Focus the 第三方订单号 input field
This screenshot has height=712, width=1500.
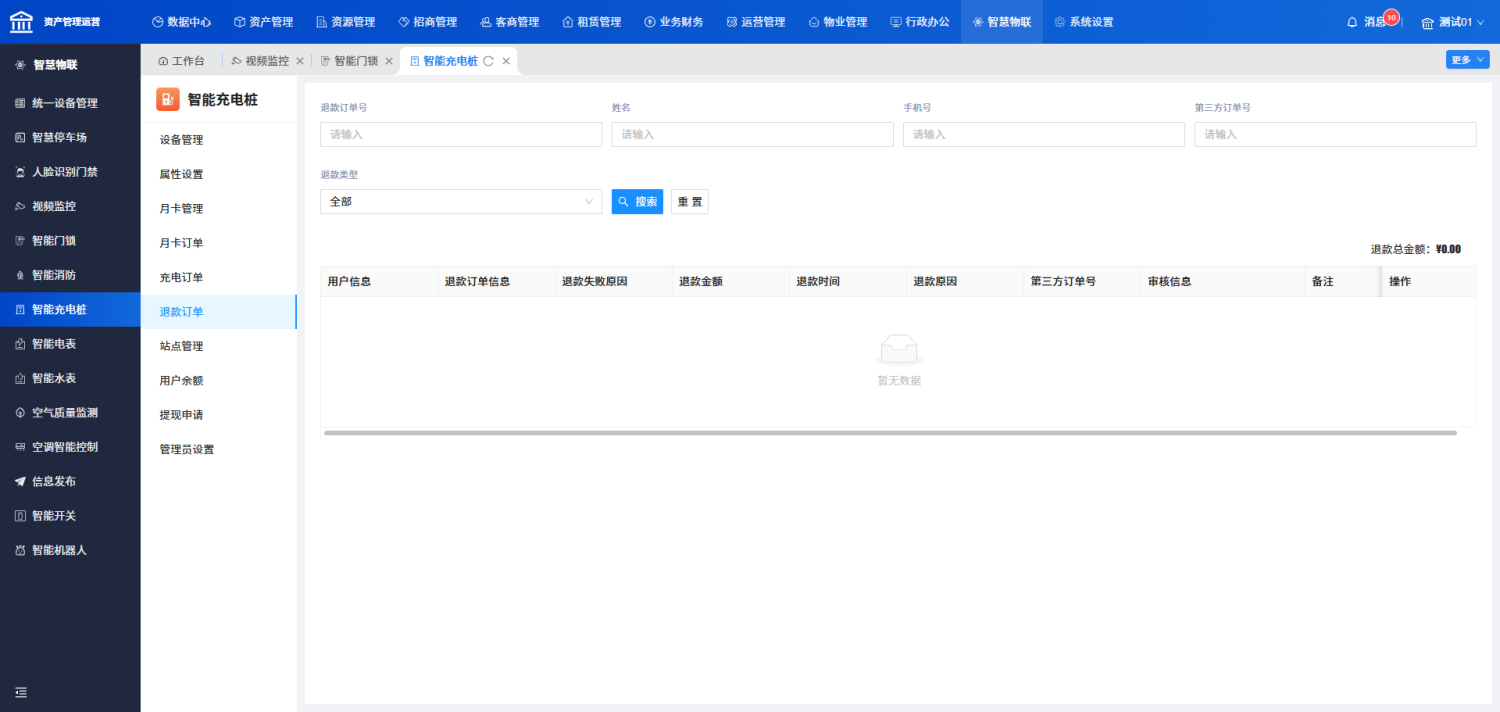[x=1335, y=134]
